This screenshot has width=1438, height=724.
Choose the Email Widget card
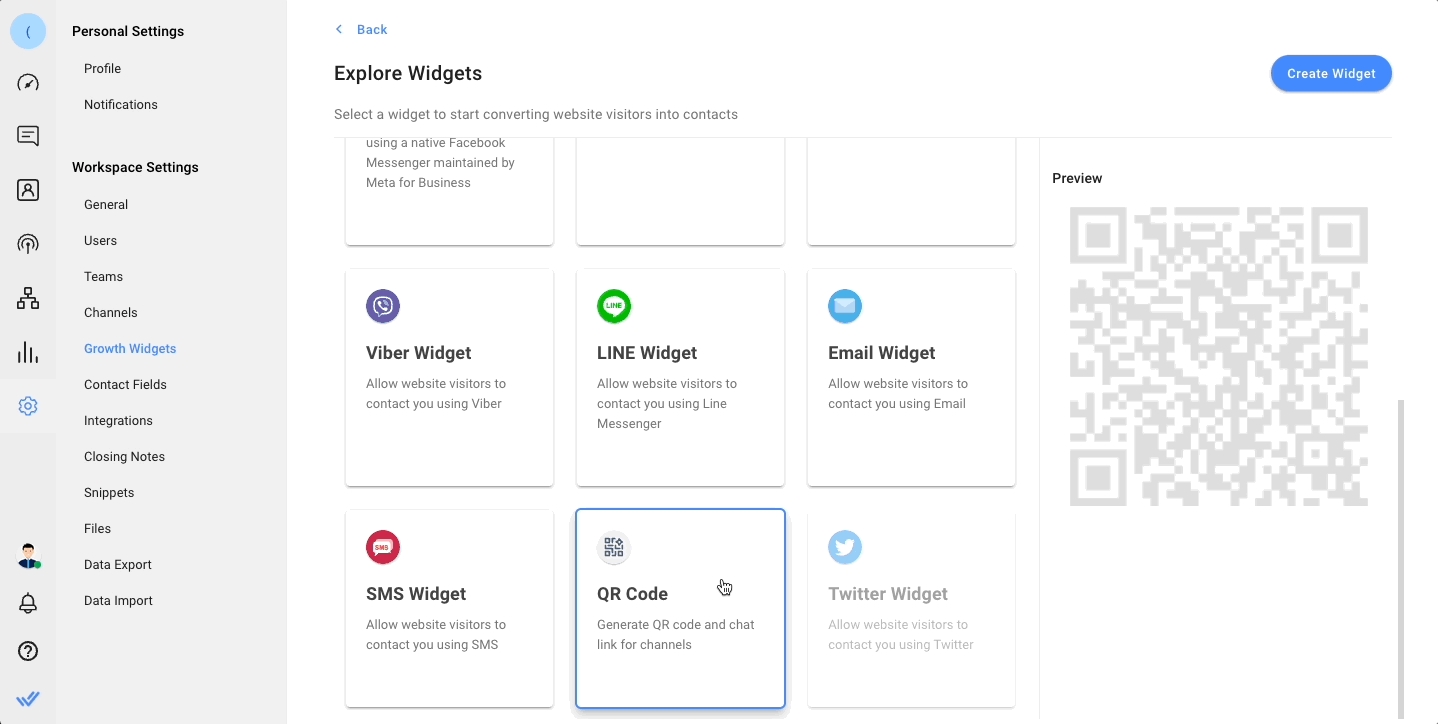911,377
